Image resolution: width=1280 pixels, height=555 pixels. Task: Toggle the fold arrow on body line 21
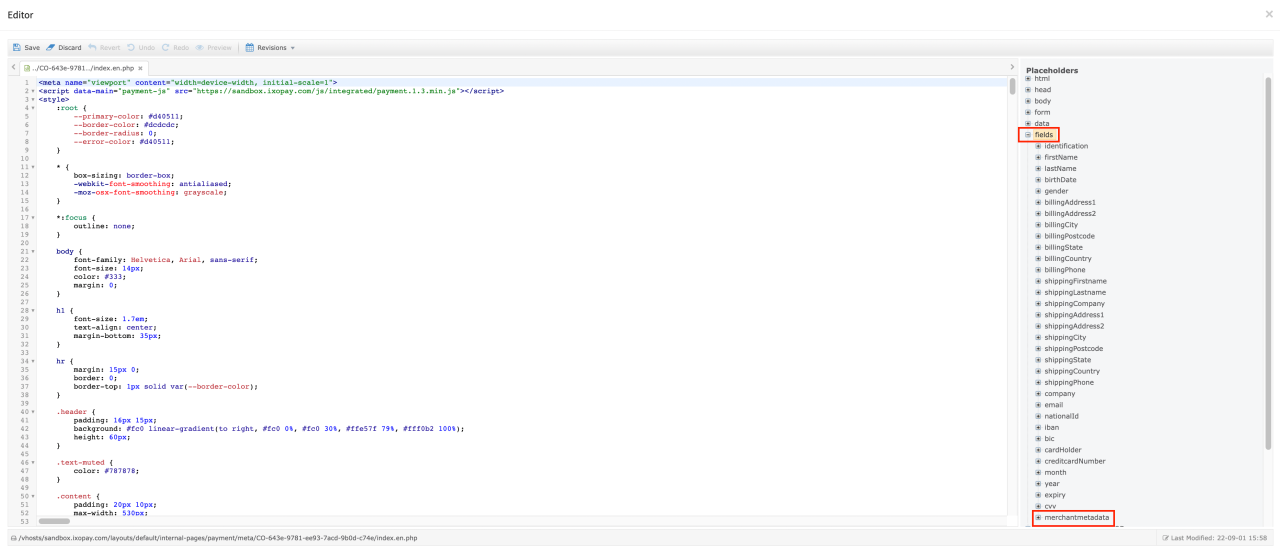(x=34, y=251)
